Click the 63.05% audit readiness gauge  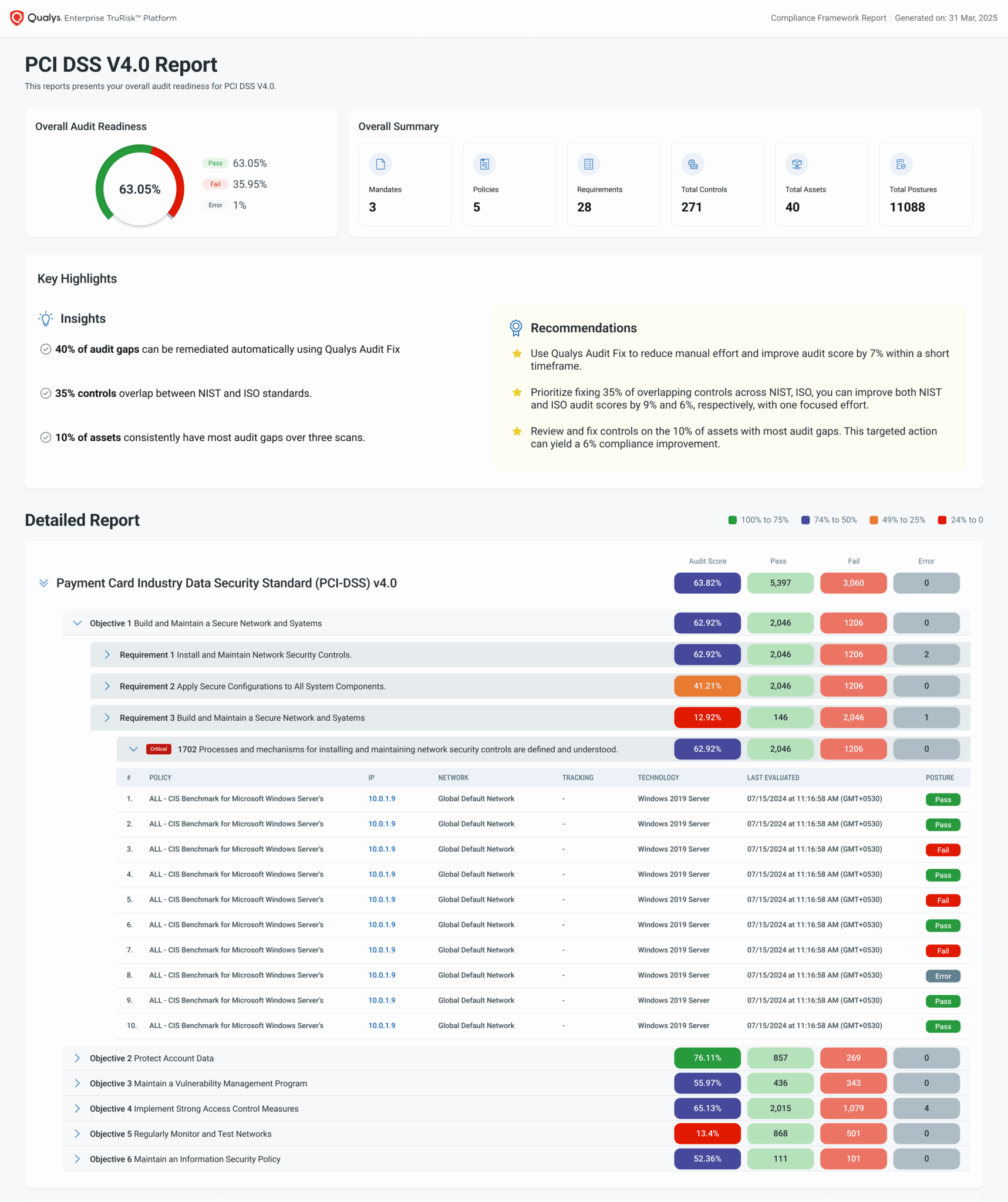pyautogui.click(x=139, y=188)
